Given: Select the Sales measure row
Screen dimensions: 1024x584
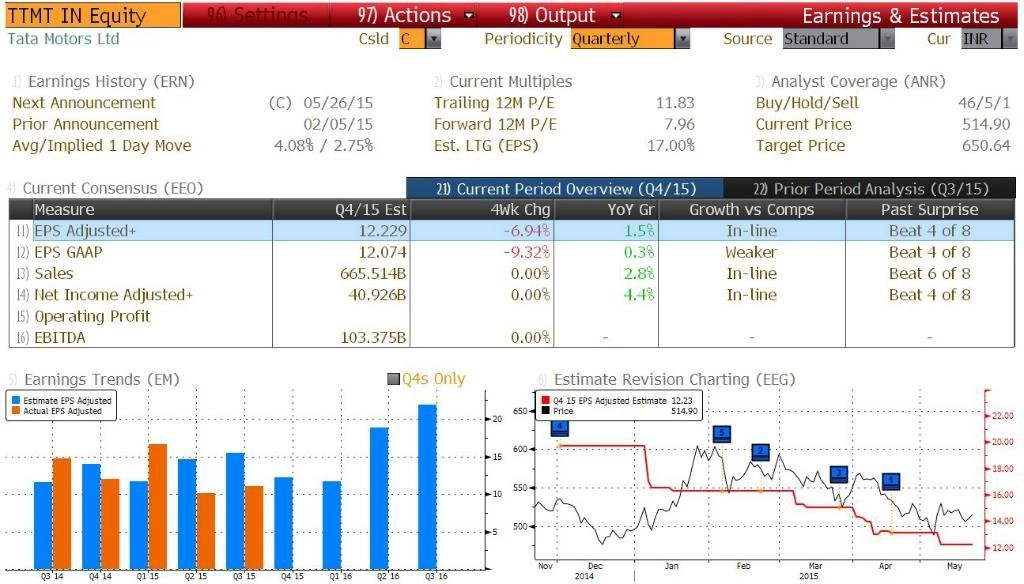Looking at the screenshot, I should (512, 274).
